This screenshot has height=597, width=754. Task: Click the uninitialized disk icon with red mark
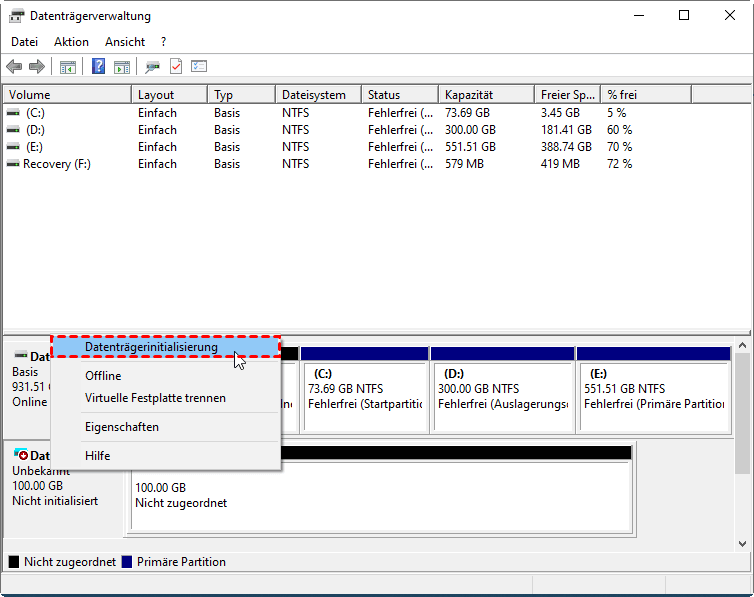[x=21, y=454]
